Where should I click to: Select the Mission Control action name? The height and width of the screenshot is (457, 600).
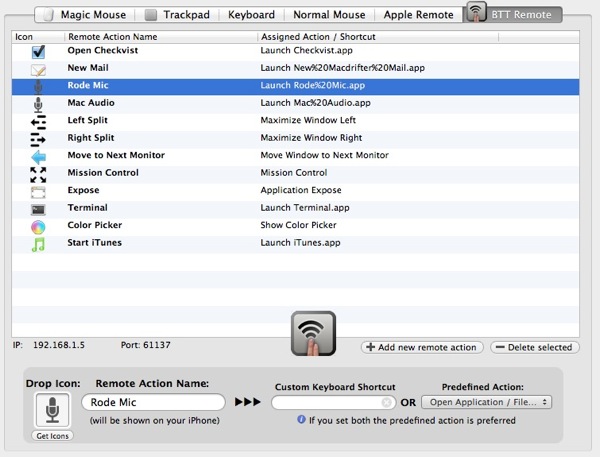click(x=103, y=173)
